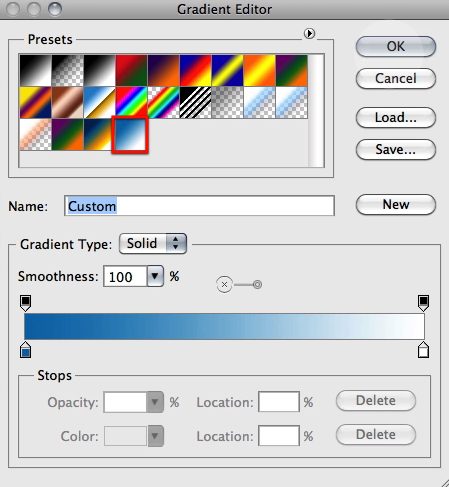Choose the rainbow spectrum gradient preset
This screenshot has height=487, width=449.
[x=132, y=103]
